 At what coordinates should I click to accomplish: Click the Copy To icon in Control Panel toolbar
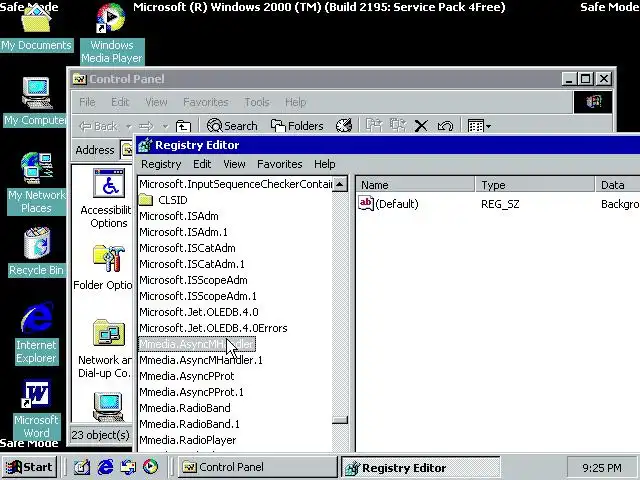pos(398,126)
